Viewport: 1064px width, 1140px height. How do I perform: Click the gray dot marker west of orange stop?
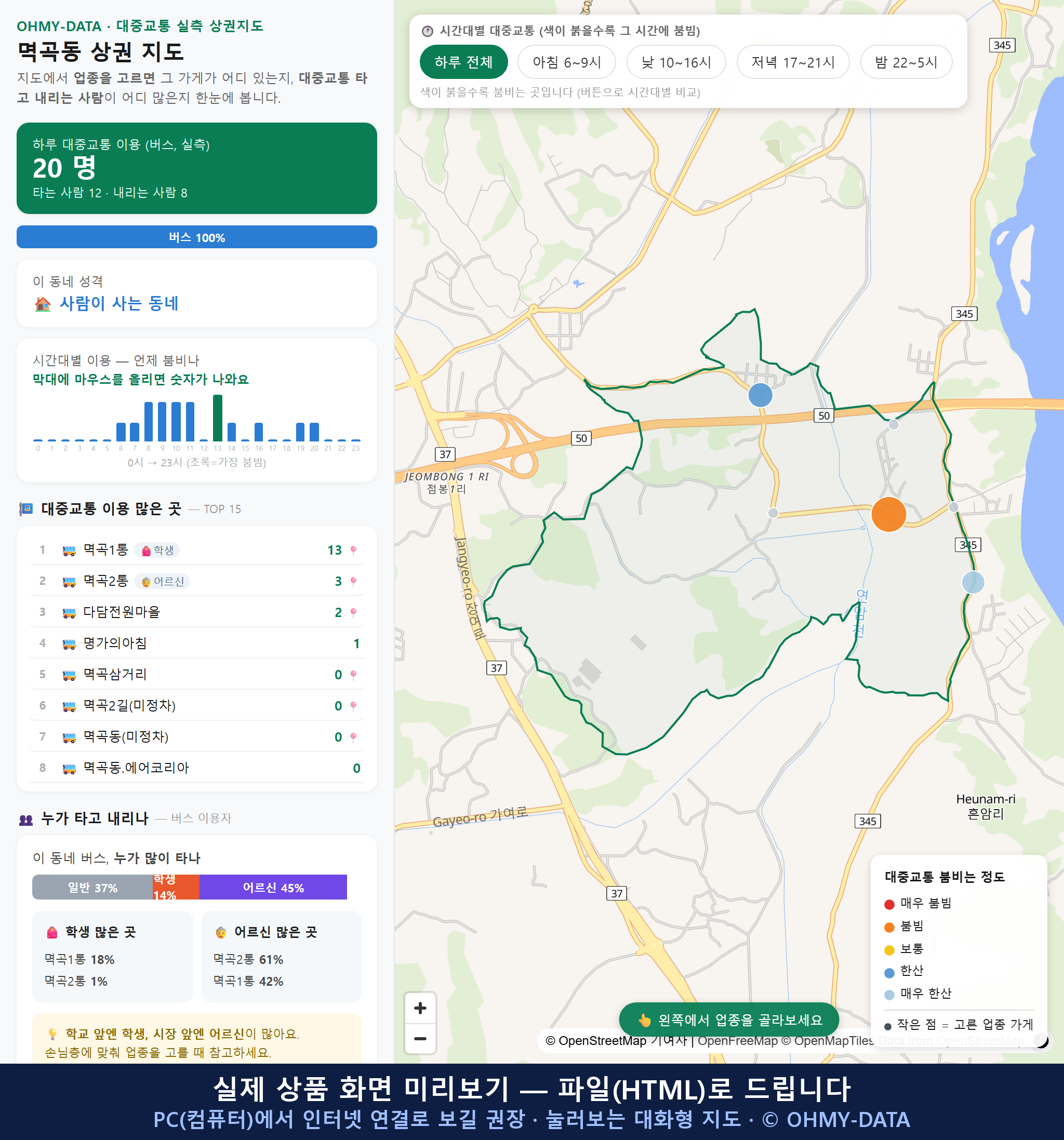[773, 513]
